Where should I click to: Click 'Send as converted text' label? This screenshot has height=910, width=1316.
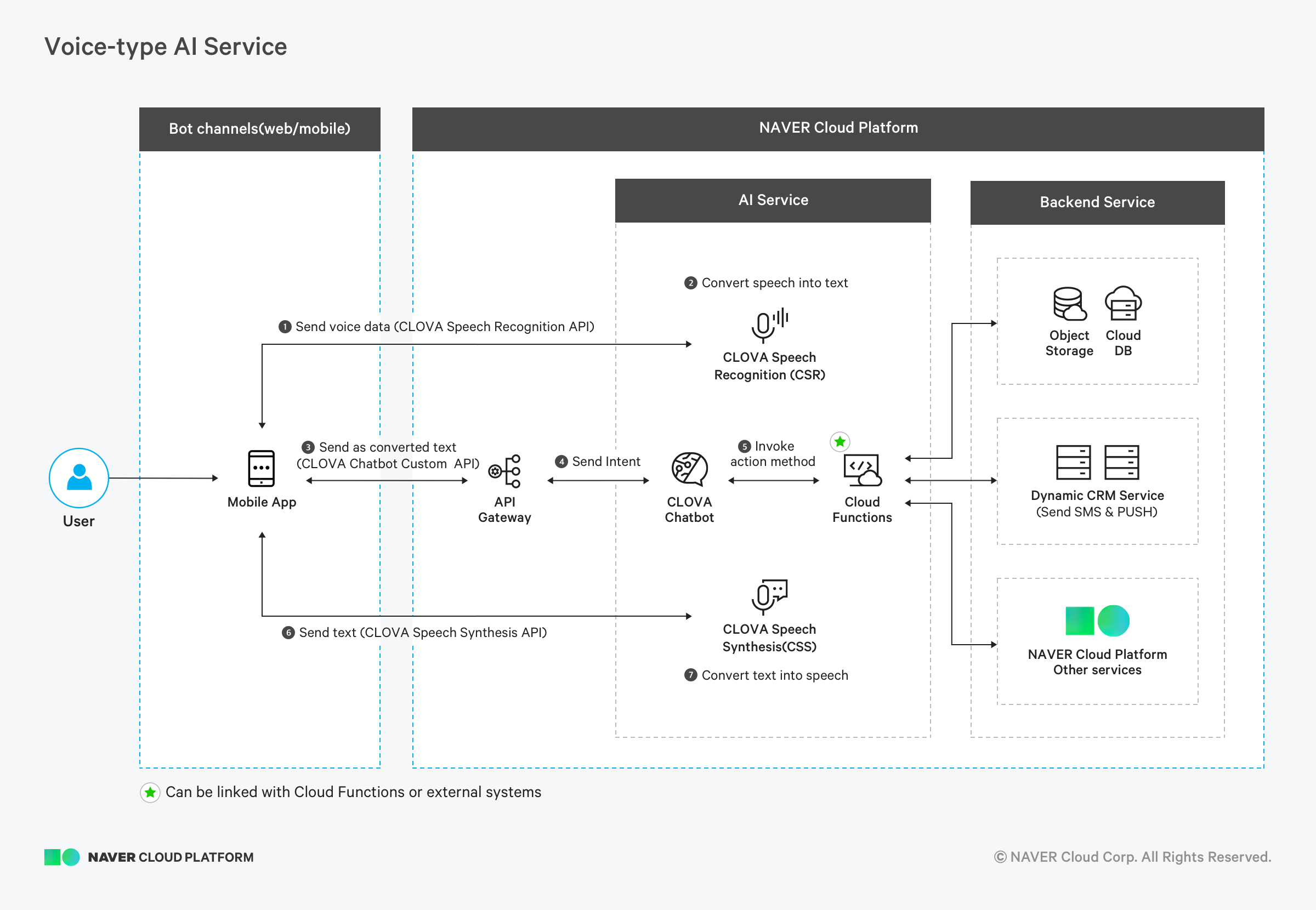[379, 447]
